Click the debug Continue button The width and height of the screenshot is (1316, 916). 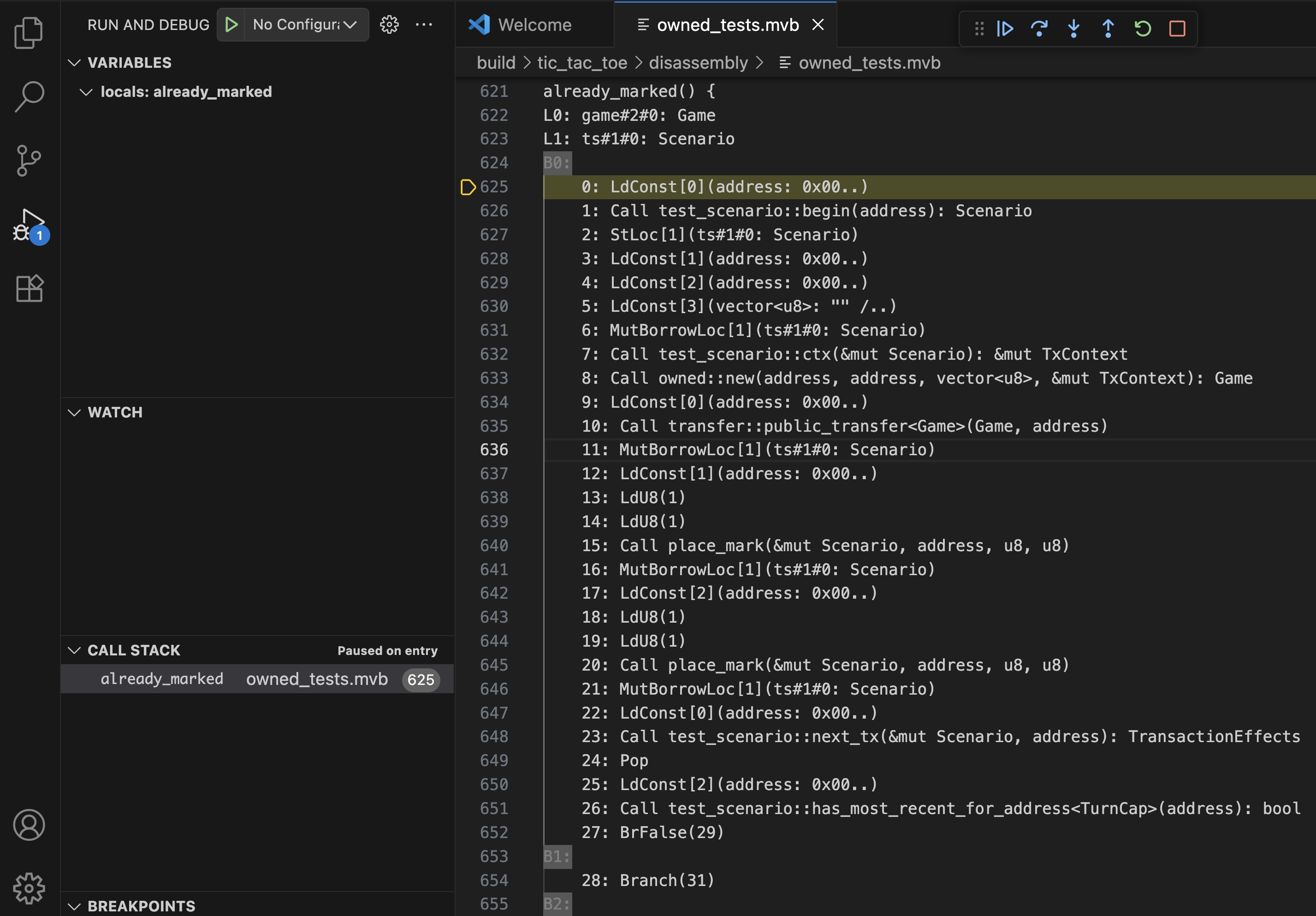click(x=1005, y=29)
